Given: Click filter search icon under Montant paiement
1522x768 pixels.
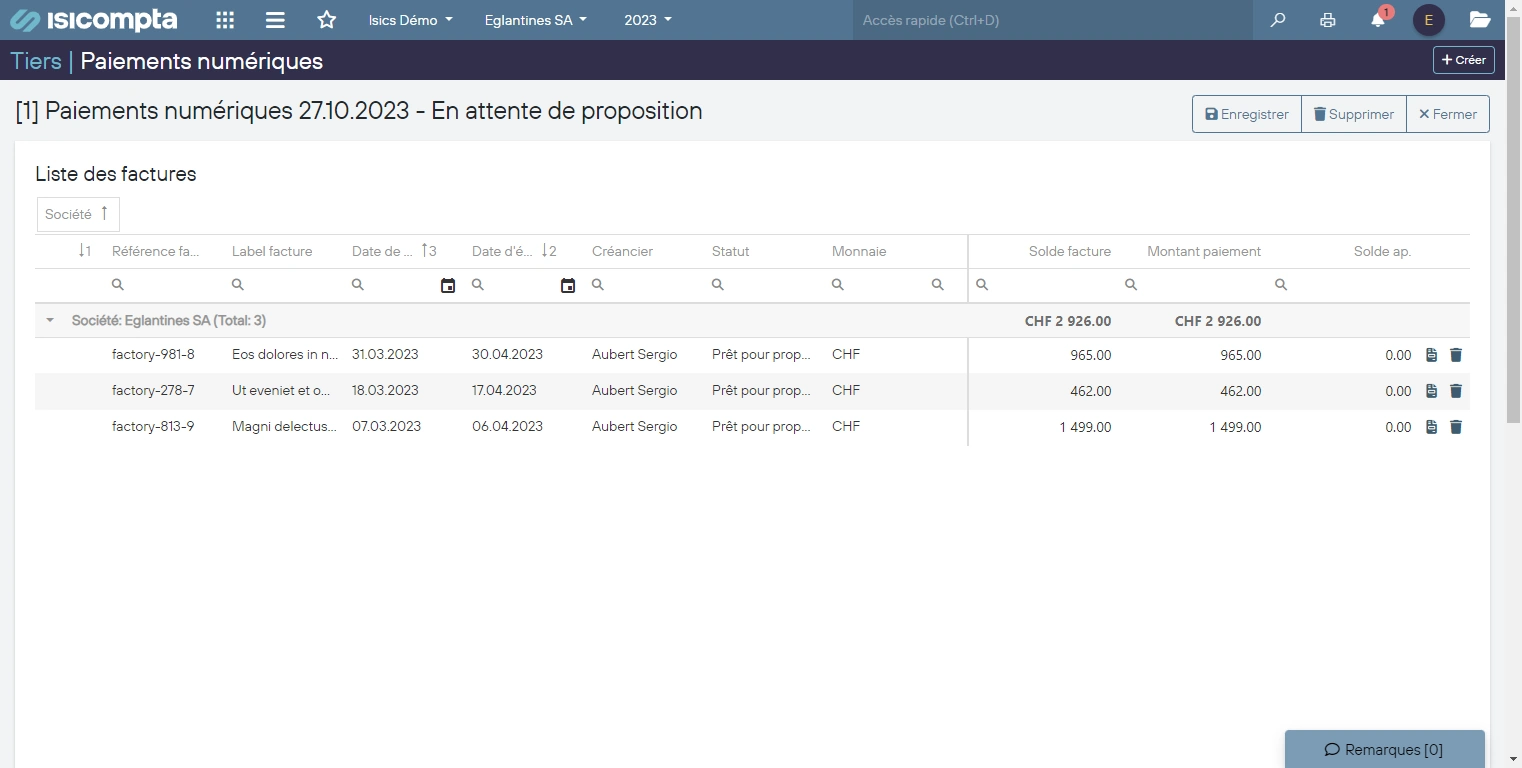Looking at the screenshot, I should tap(1131, 285).
